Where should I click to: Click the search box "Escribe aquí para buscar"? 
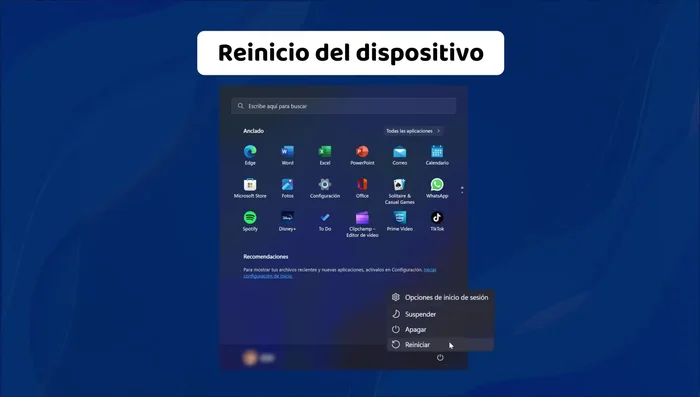click(344, 106)
